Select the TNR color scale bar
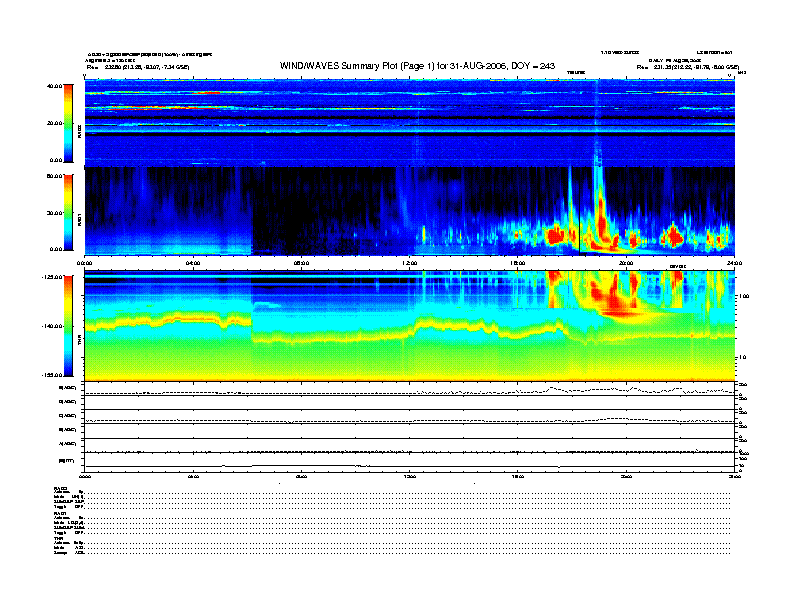Screen dimensions: 792x612 click(x=68, y=326)
